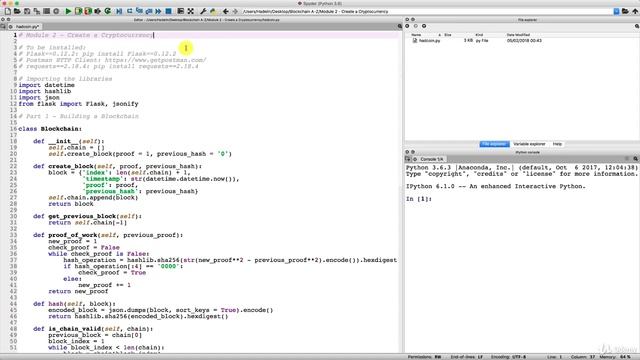The image size is (640, 360).
Task: Click the In [1] console prompt
Action: pos(419,199)
